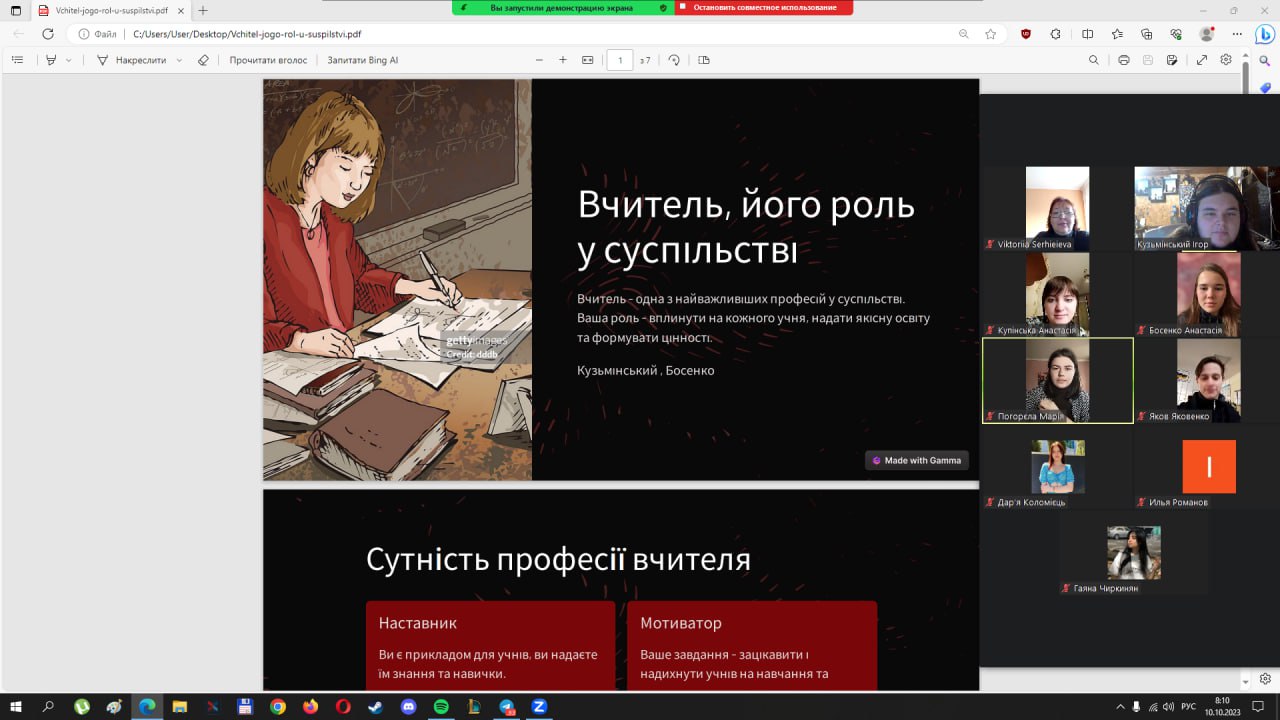Toggle Edge split screen
The image size is (1280, 720).
coord(1088,34)
